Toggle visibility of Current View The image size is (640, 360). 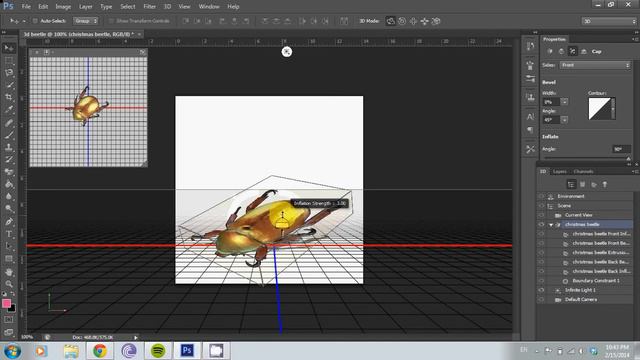541,215
